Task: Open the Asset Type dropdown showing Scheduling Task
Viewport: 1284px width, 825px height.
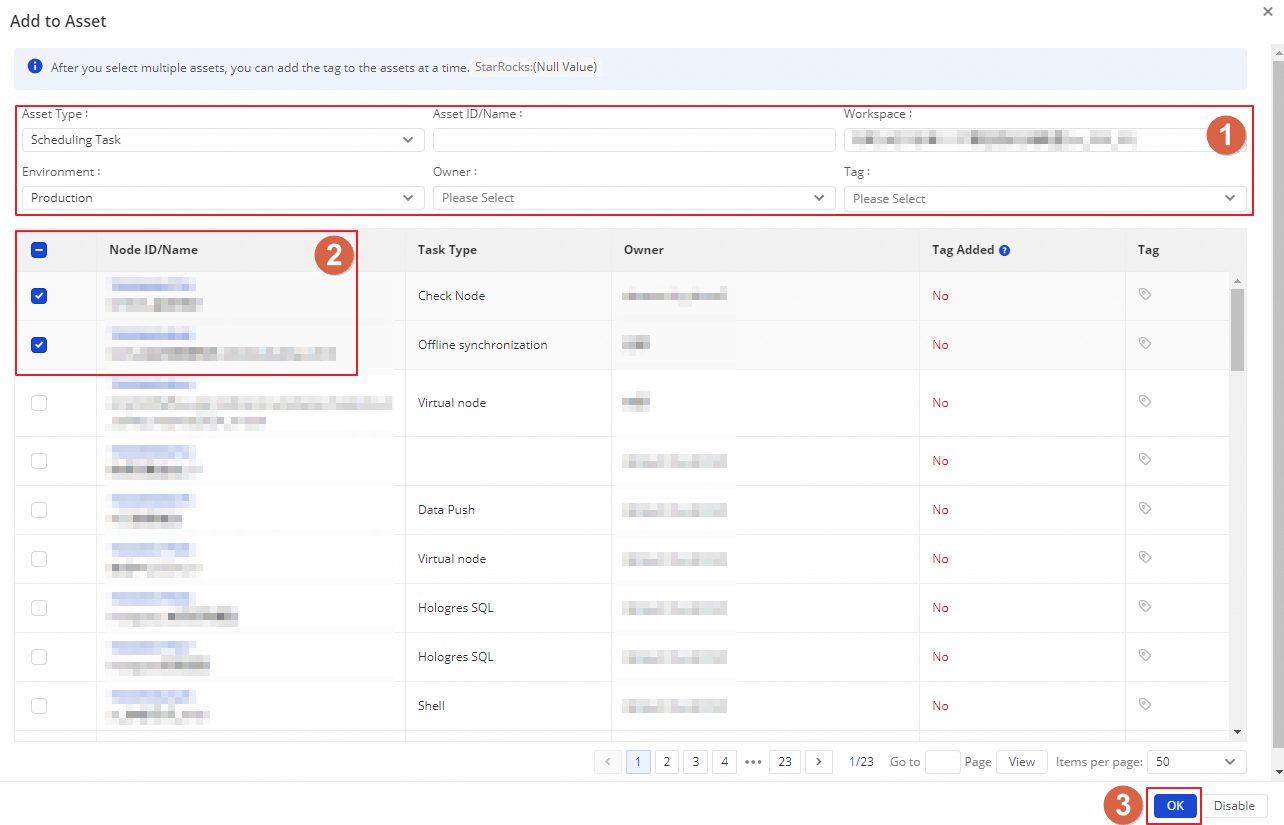Action: click(x=223, y=140)
